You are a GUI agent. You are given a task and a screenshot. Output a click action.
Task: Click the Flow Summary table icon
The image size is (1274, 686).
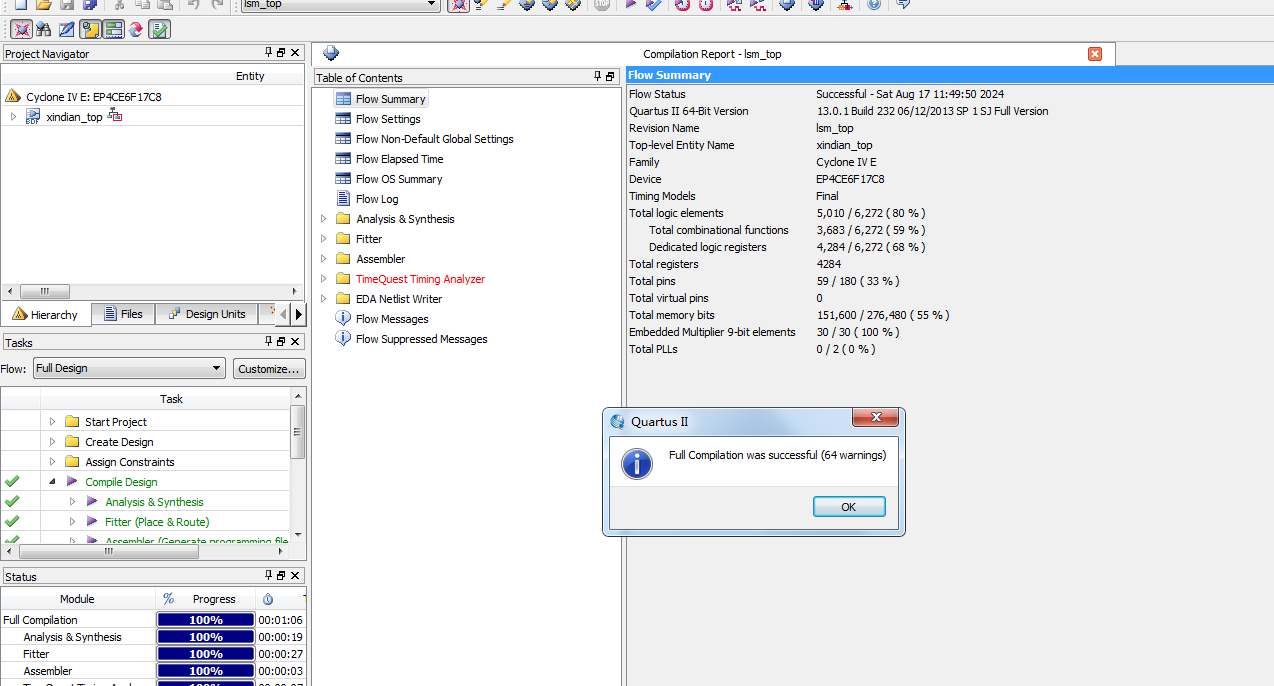(x=343, y=99)
